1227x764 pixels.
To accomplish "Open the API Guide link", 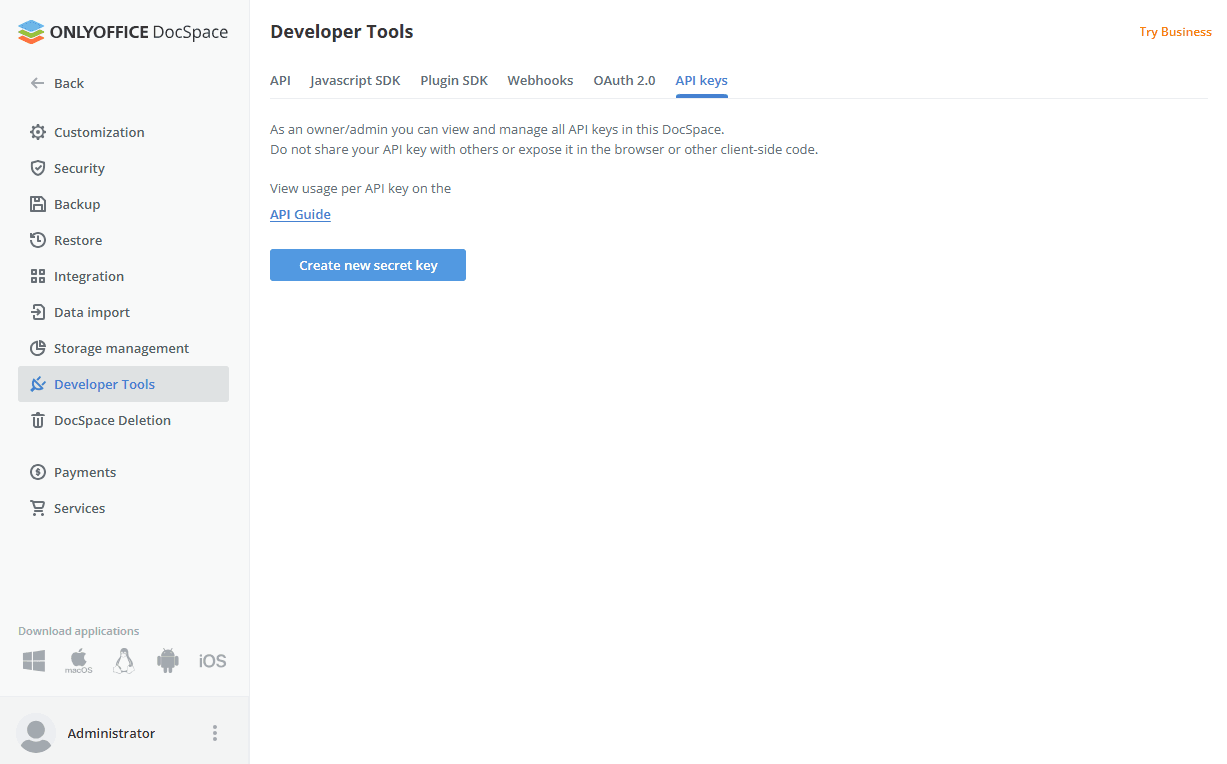I will point(300,214).
